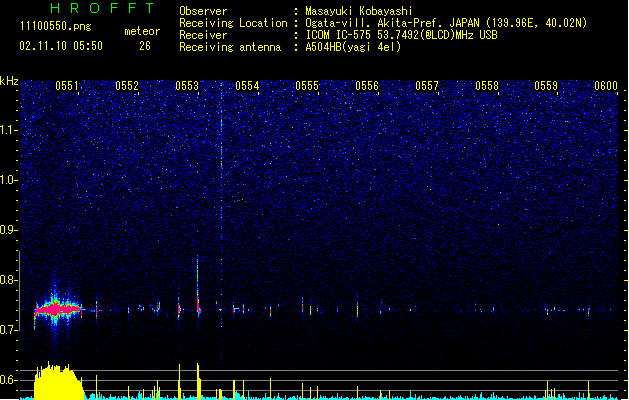Click the timestamp 02.11.10 05:50
Screen dimensions: 629x400
(x=61, y=46)
